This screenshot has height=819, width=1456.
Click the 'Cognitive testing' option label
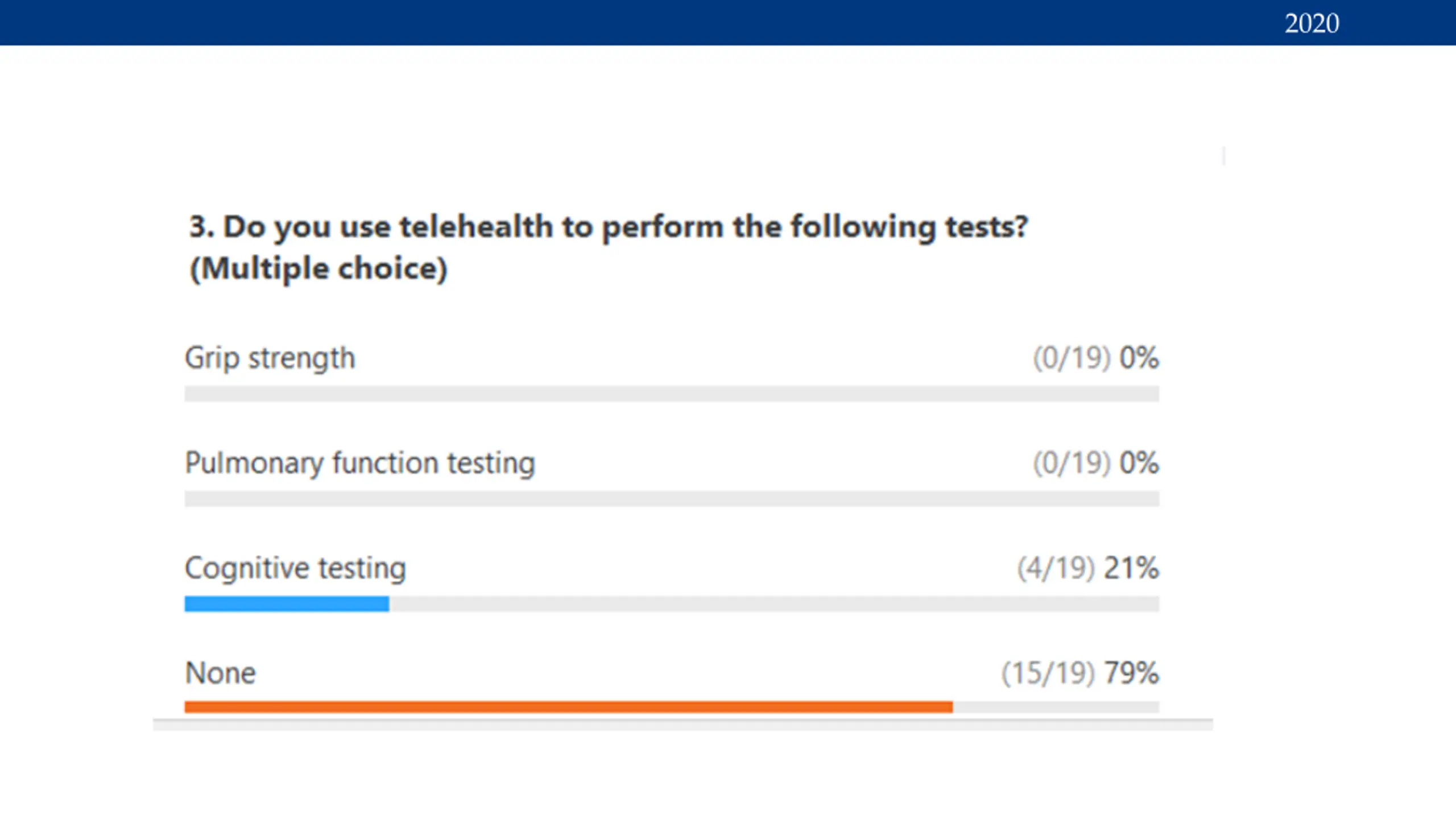pos(295,568)
